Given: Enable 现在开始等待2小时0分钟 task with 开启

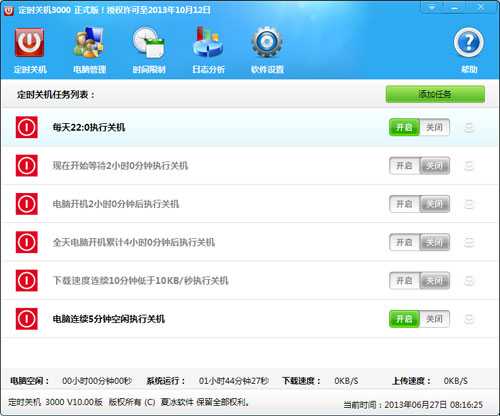Looking at the screenshot, I should 404,166.
